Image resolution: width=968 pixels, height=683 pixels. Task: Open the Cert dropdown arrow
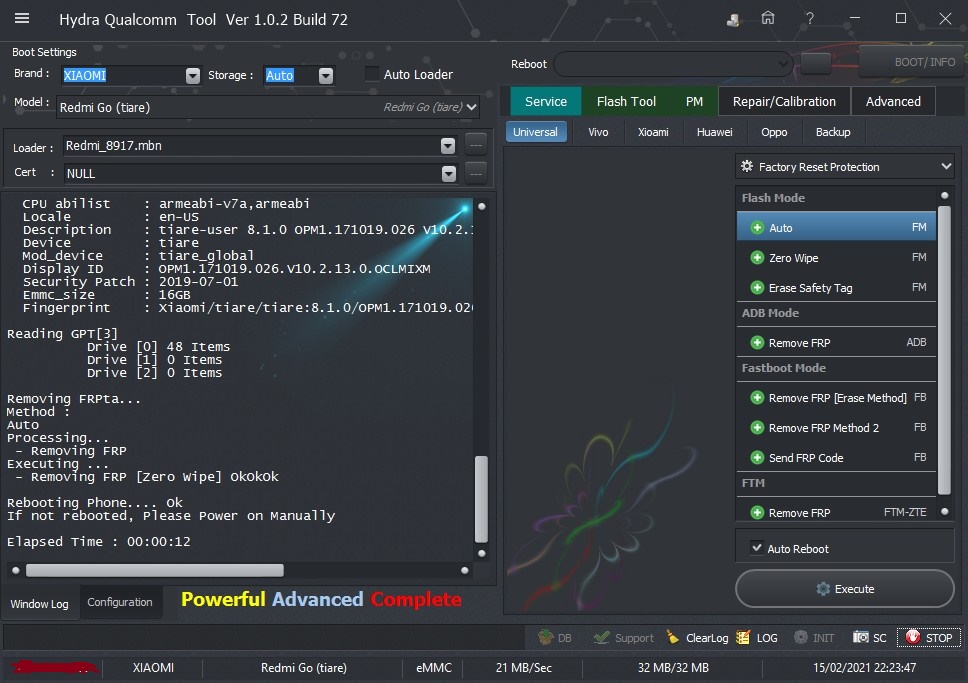tap(449, 174)
